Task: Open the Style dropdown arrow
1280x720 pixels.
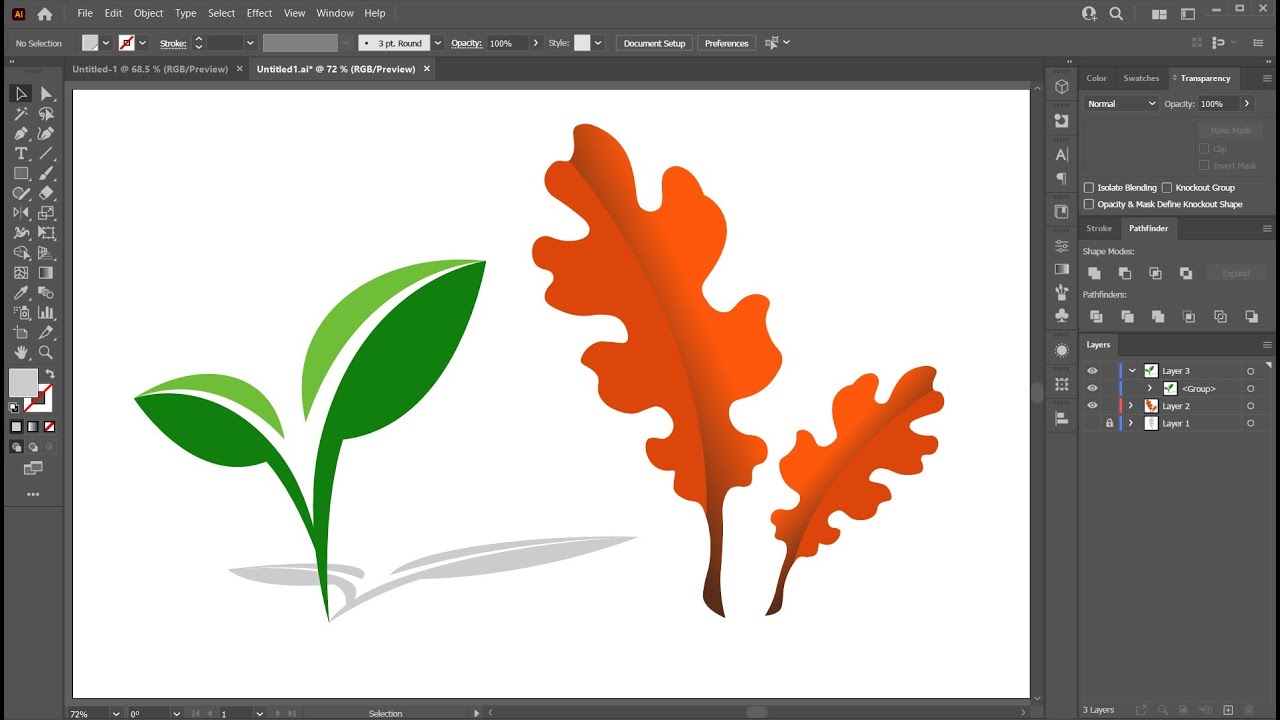Action: click(x=598, y=43)
